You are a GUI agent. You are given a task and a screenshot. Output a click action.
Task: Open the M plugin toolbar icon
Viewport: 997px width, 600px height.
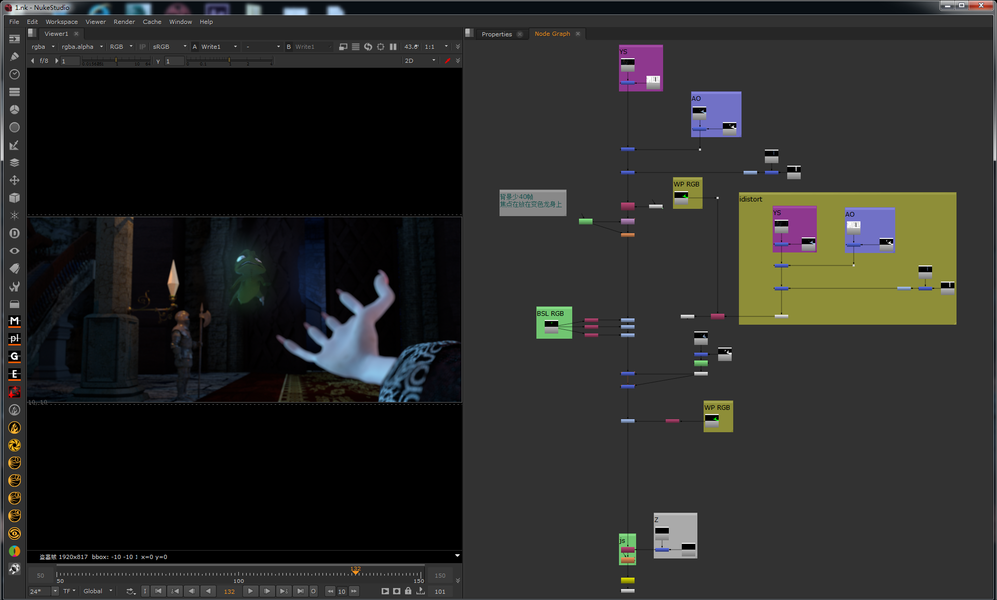pyautogui.click(x=14, y=322)
